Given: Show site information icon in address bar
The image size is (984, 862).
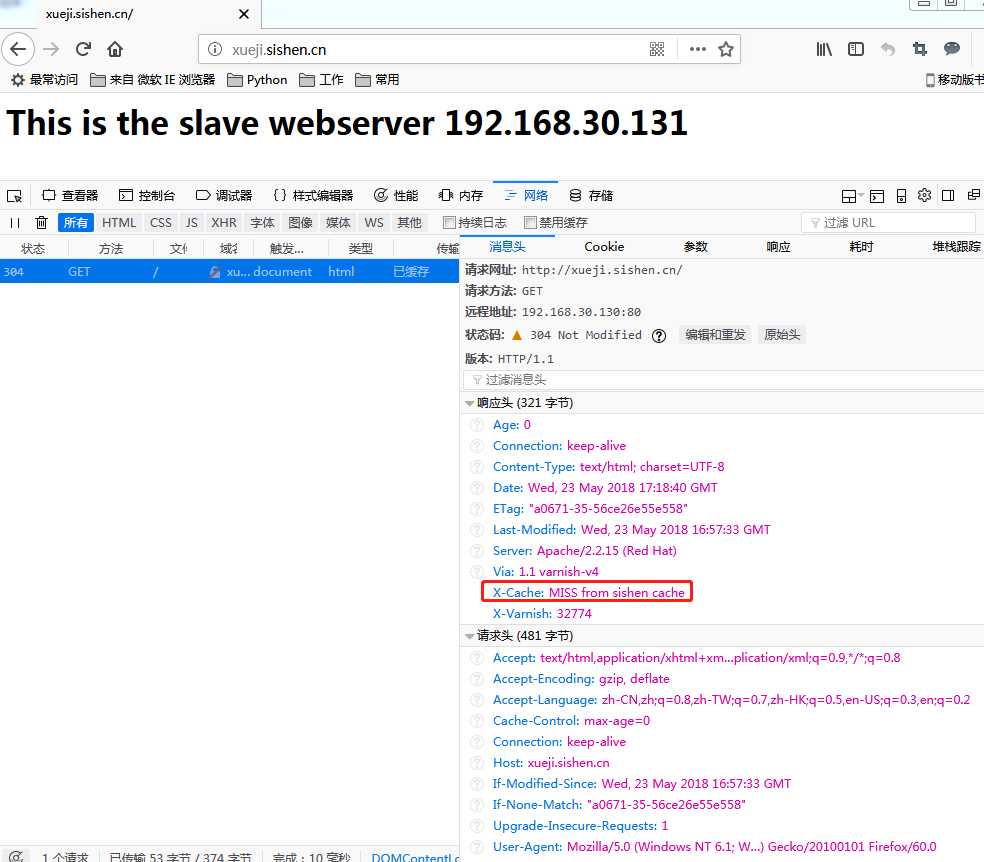Looking at the screenshot, I should pos(215,49).
